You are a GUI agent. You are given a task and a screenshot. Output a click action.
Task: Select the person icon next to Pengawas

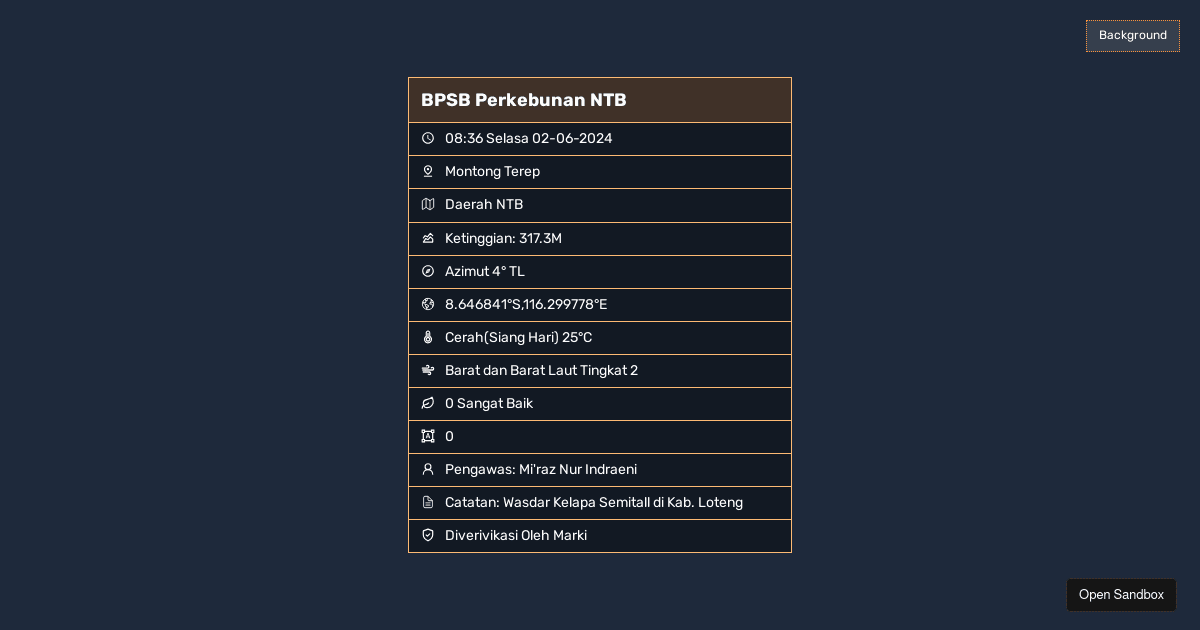[x=428, y=469]
